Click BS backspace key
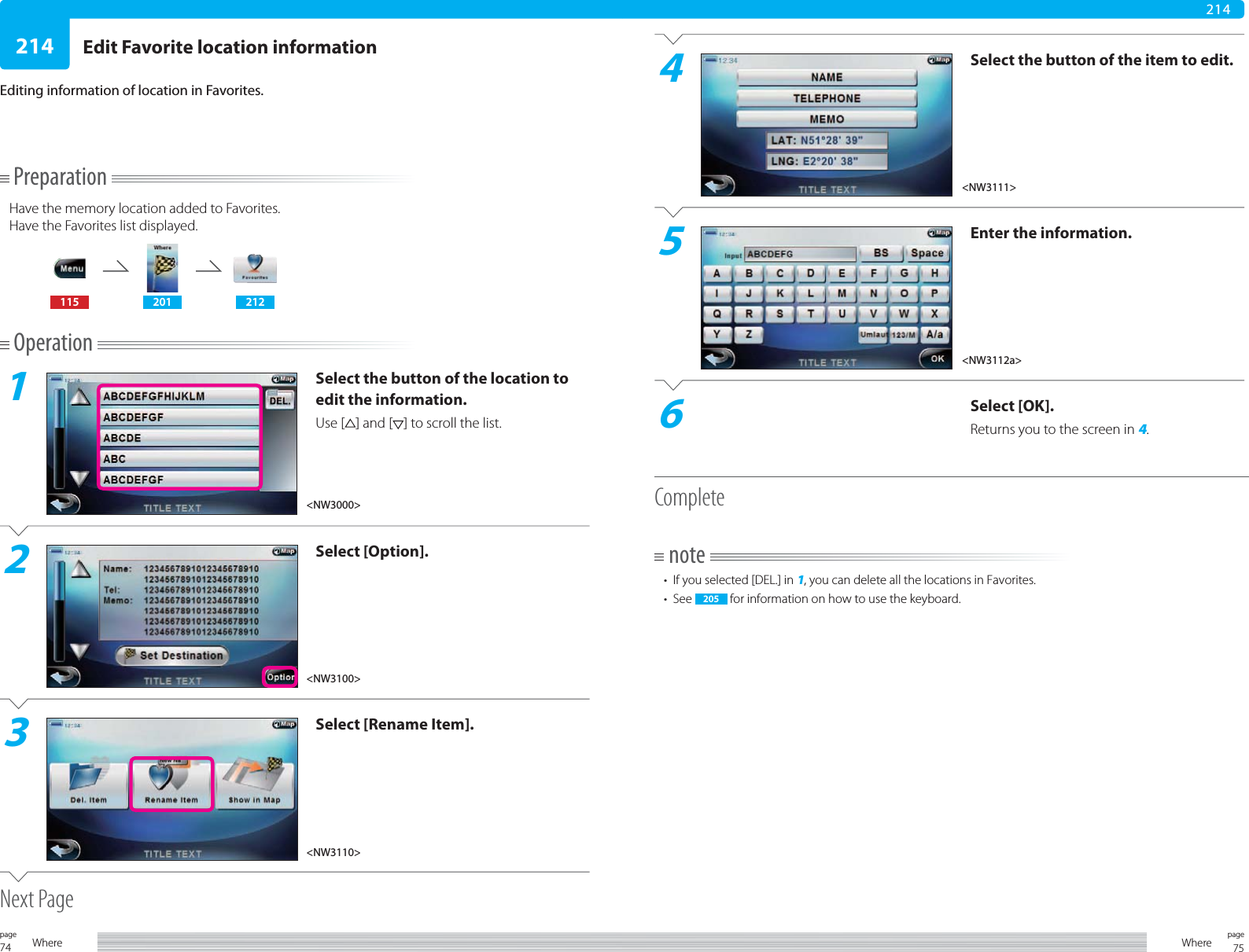This screenshot has height=952, width=1249. 881,253
